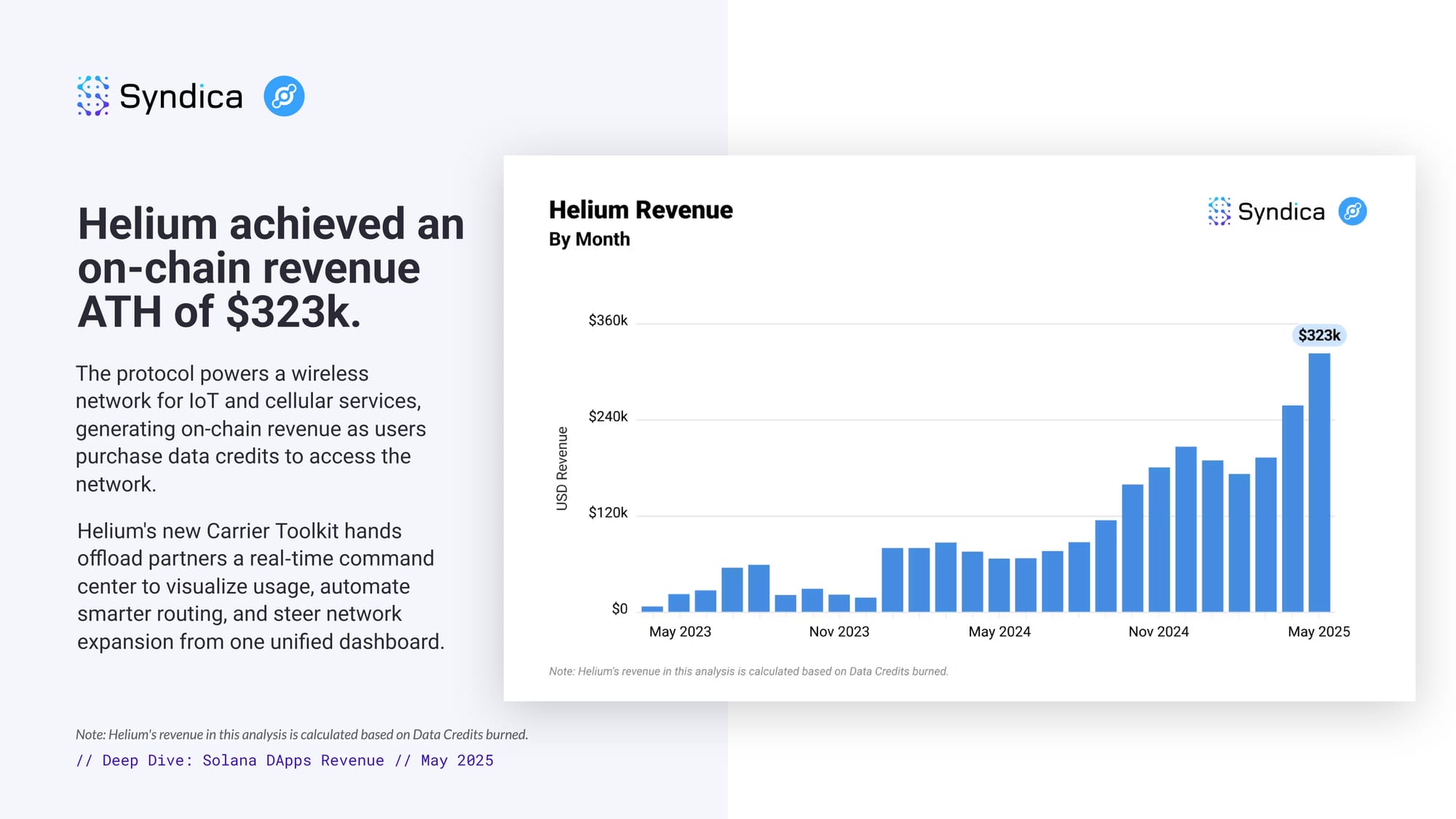Click the first, shortest bar at the chart start
Screen dimensions: 1456x819
(652, 609)
